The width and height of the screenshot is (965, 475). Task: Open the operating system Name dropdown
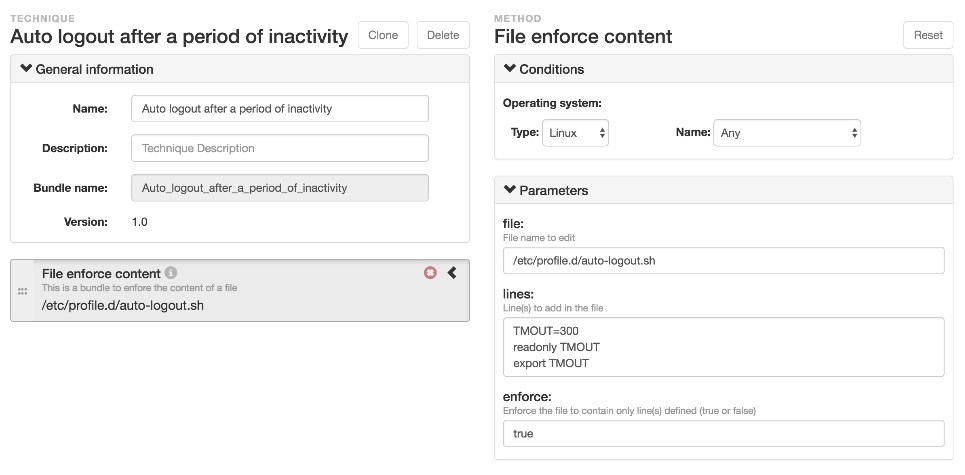787,133
